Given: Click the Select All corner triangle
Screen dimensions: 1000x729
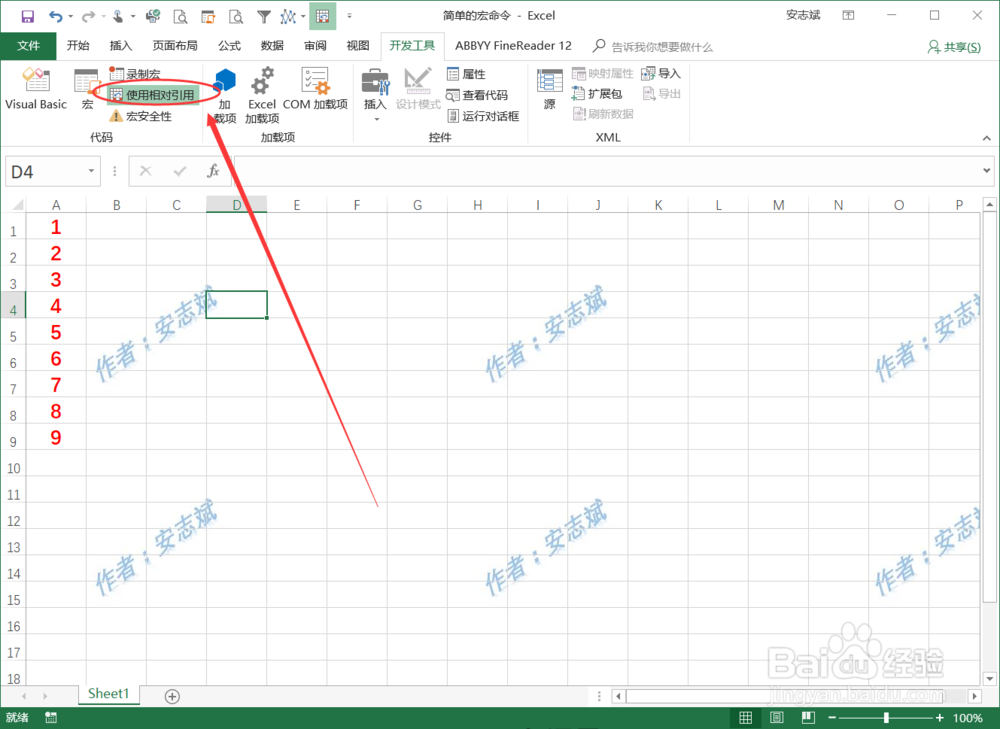Looking at the screenshot, I should 18,205.
